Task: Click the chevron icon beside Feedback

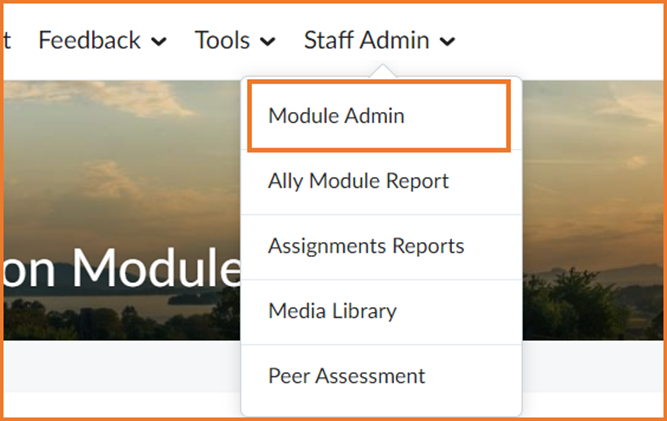Action: [159, 42]
